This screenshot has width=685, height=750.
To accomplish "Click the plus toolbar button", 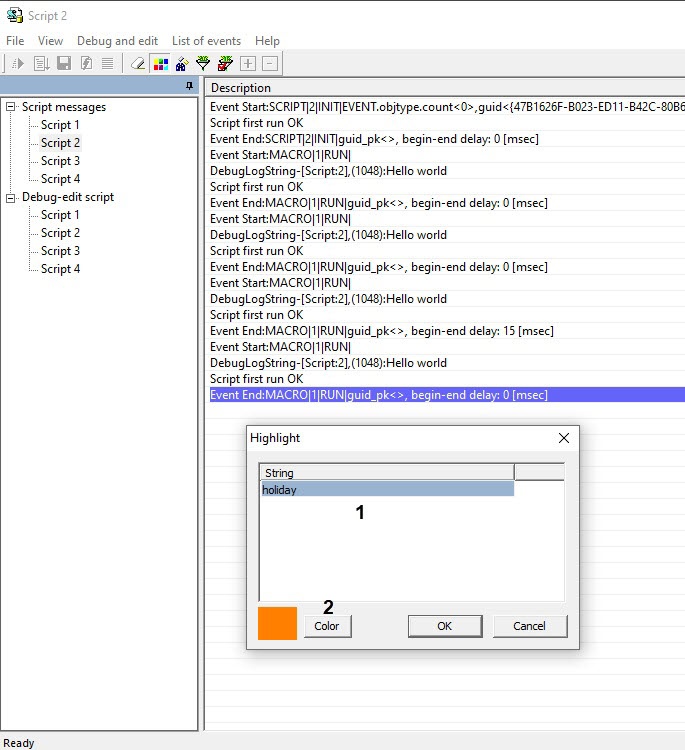I will [x=248, y=63].
